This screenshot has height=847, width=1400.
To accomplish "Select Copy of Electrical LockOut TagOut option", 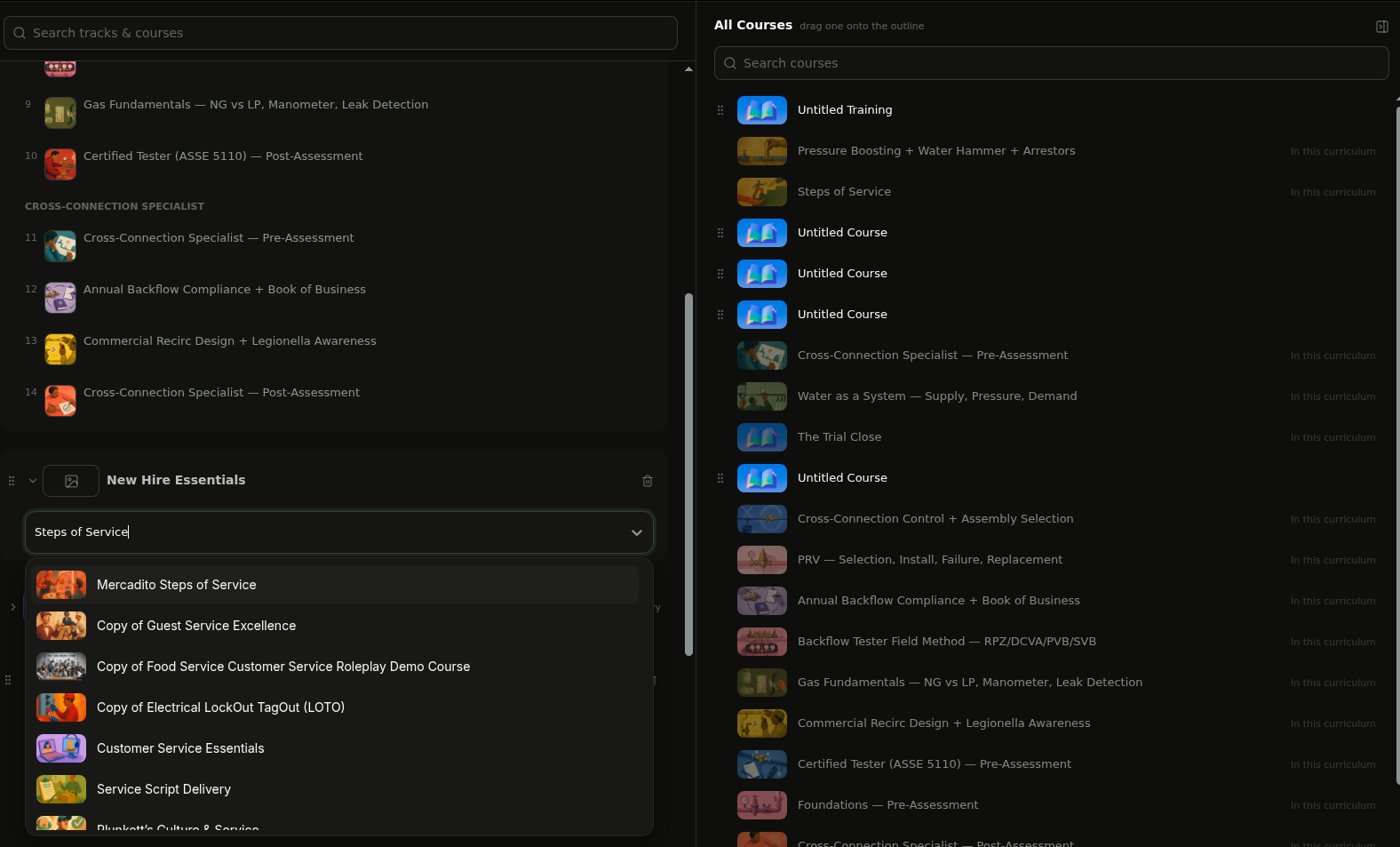I will [x=336, y=707].
